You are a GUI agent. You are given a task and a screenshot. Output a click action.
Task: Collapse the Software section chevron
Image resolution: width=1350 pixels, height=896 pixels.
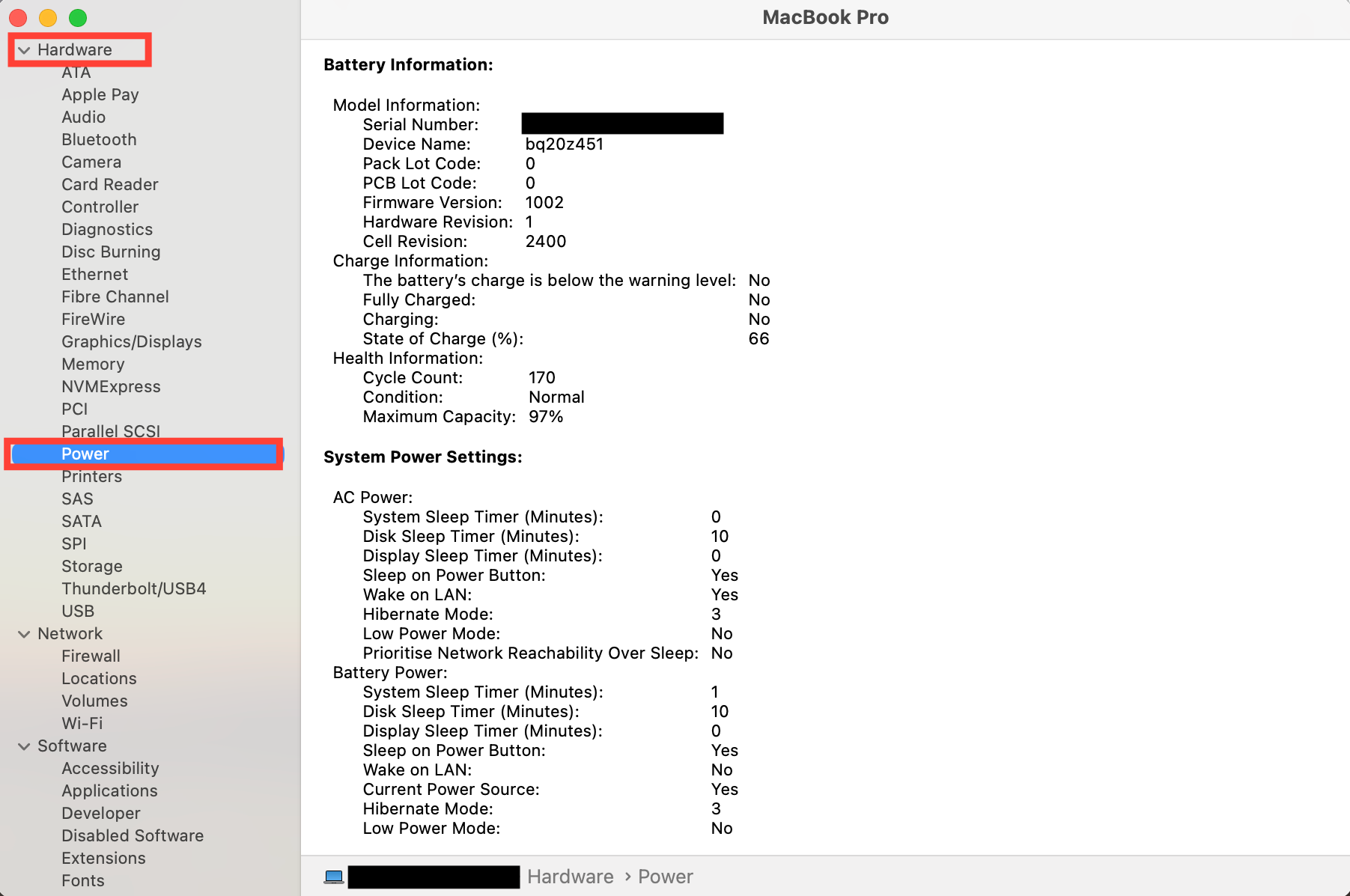pos(24,746)
